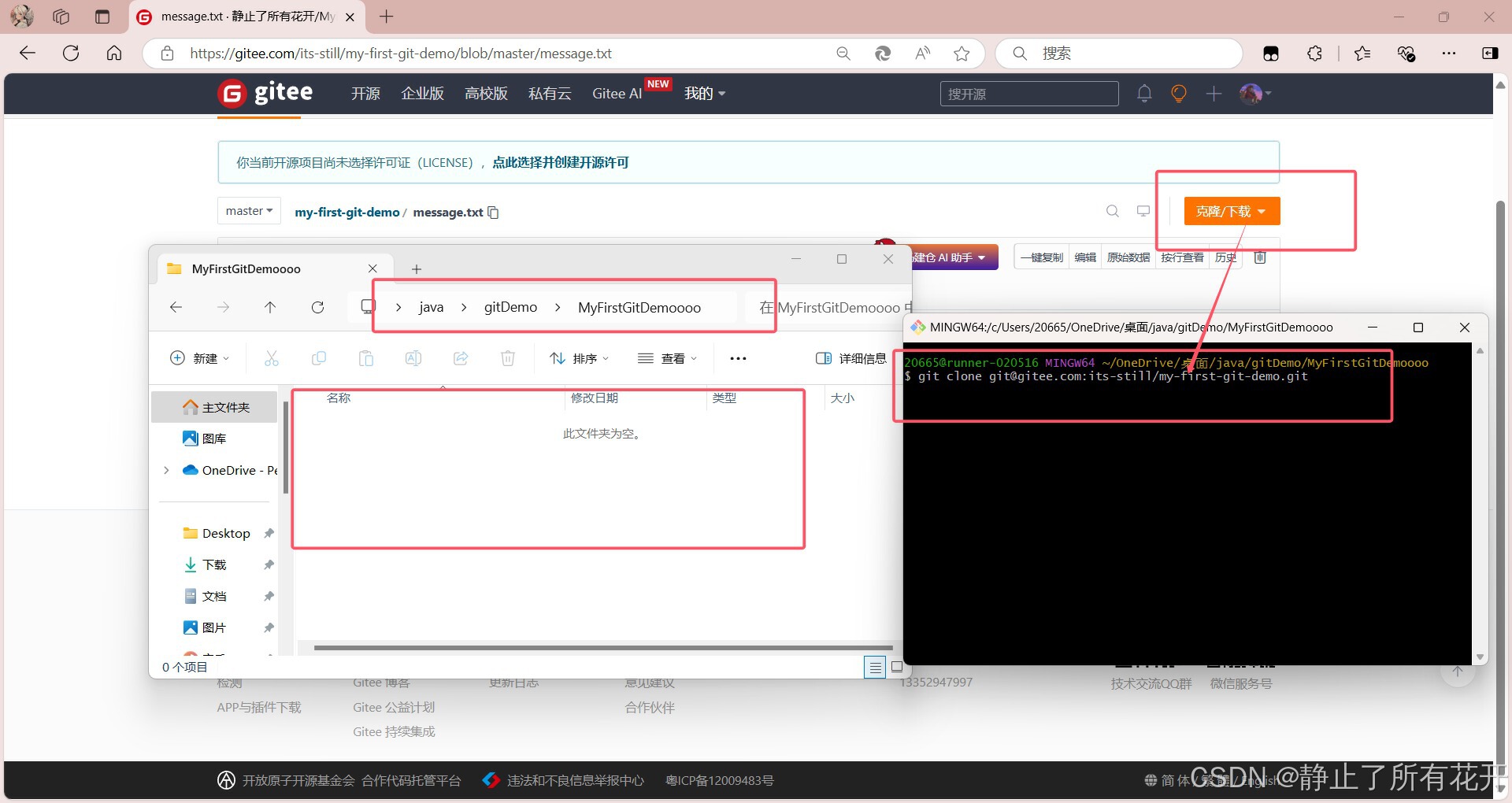
Task: Click the zoom icon in the address bar
Action: [x=843, y=54]
